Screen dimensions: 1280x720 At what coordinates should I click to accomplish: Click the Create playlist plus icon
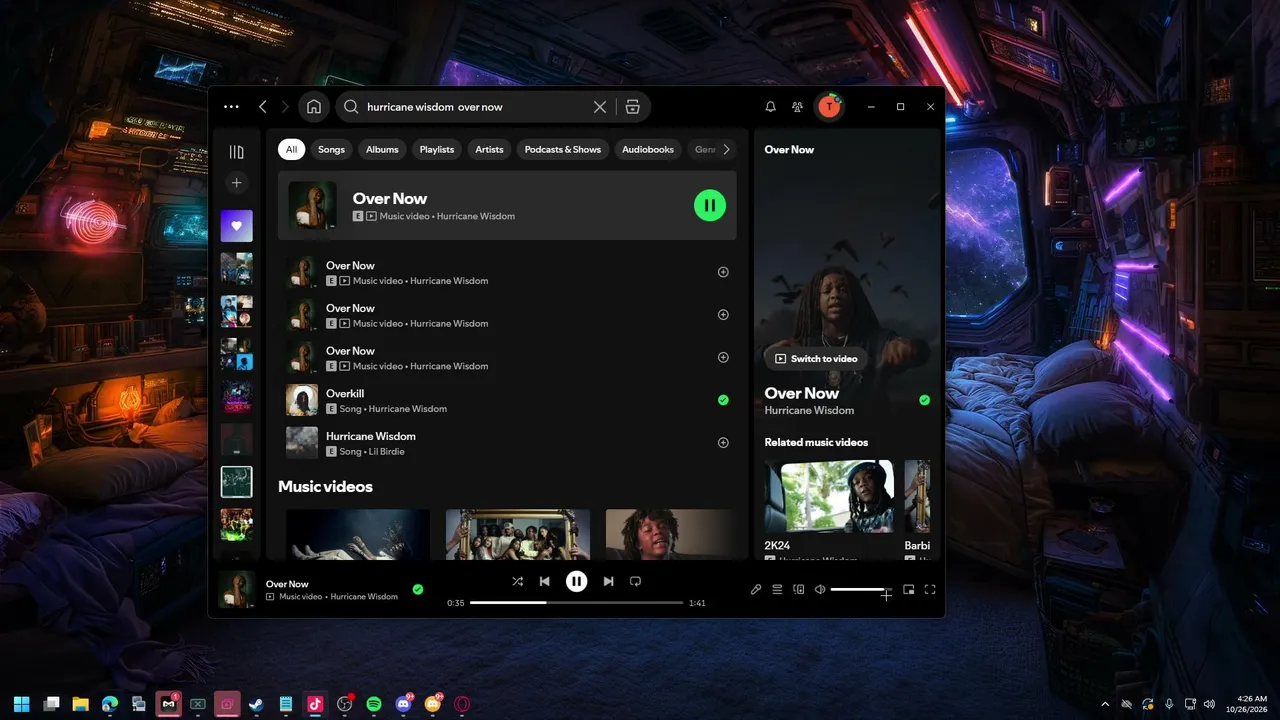tap(236, 183)
